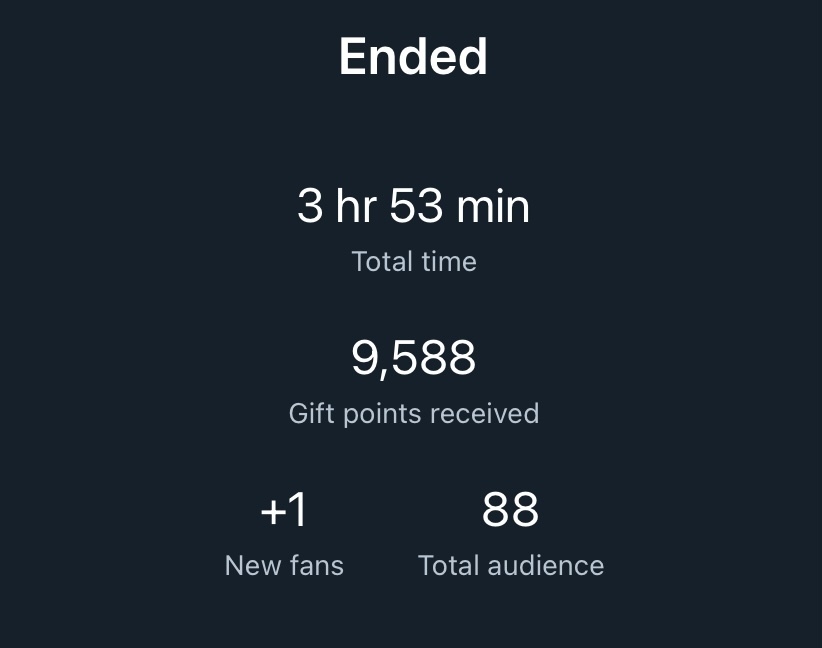View the gift points received details
The width and height of the screenshot is (822, 648).
coord(413,383)
